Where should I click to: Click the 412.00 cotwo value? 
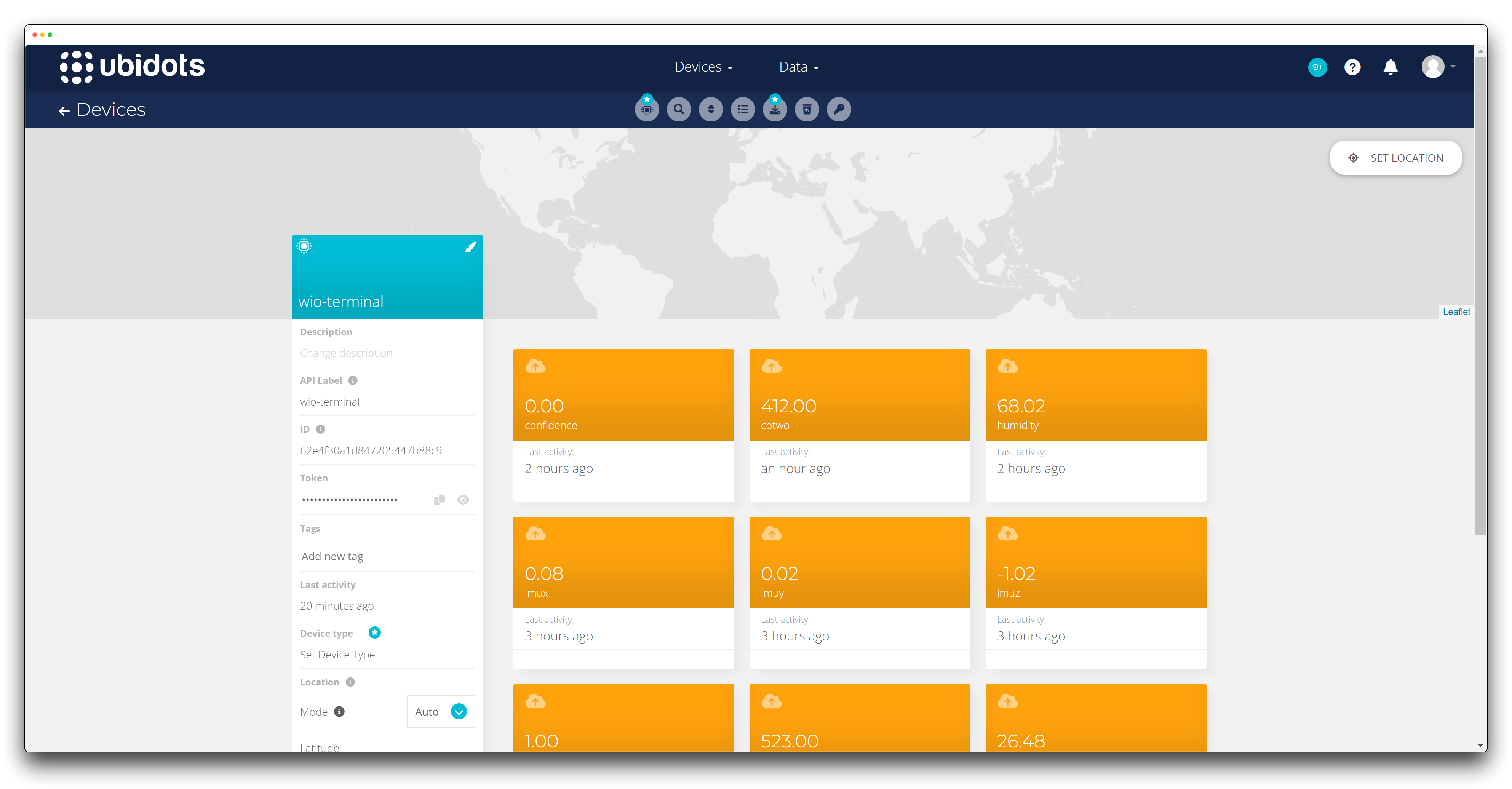pyautogui.click(x=788, y=406)
